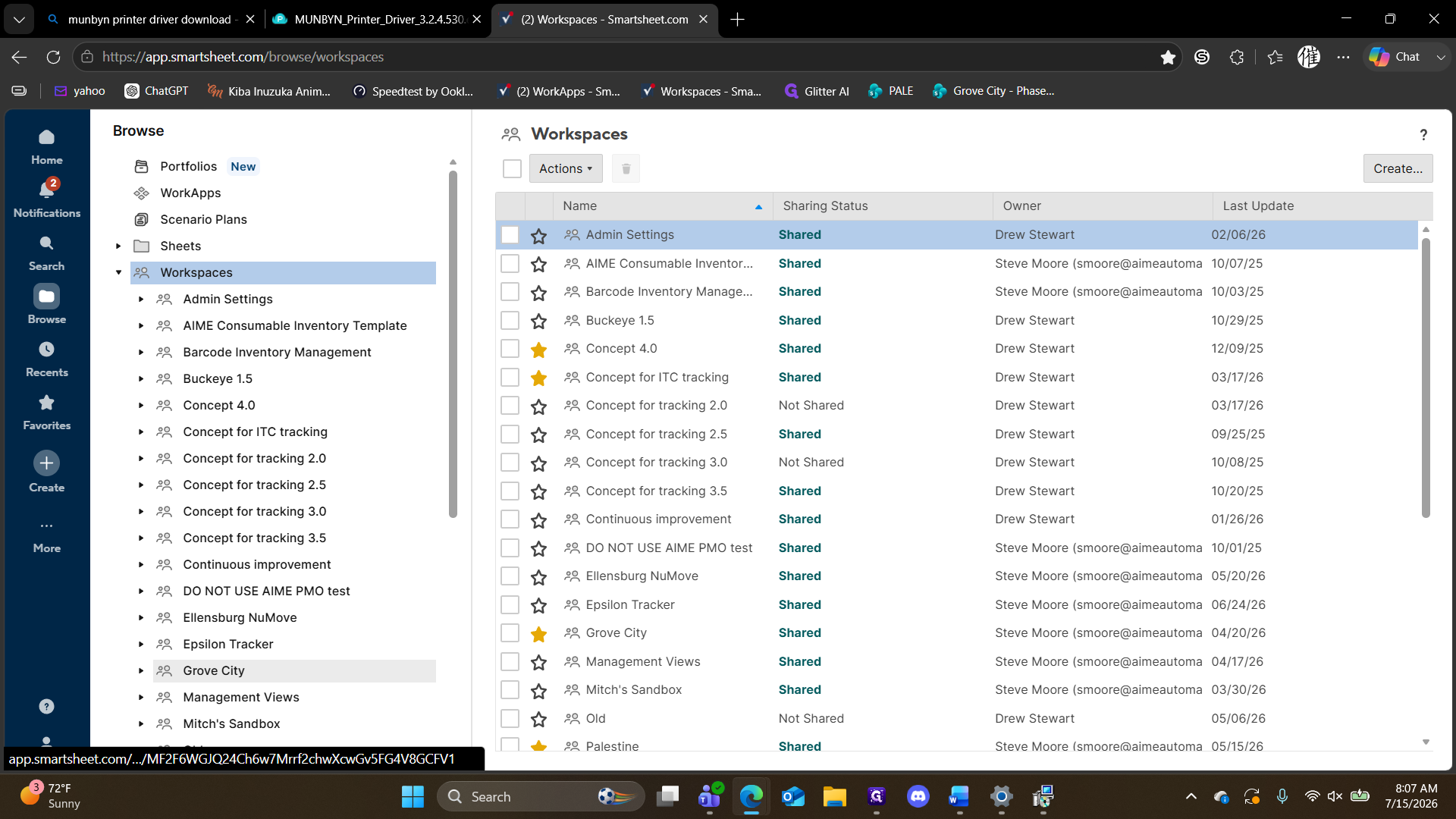Collapse the Workspaces tree node
The image size is (1456, 819).
pyautogui.click(x=118, y=272)
